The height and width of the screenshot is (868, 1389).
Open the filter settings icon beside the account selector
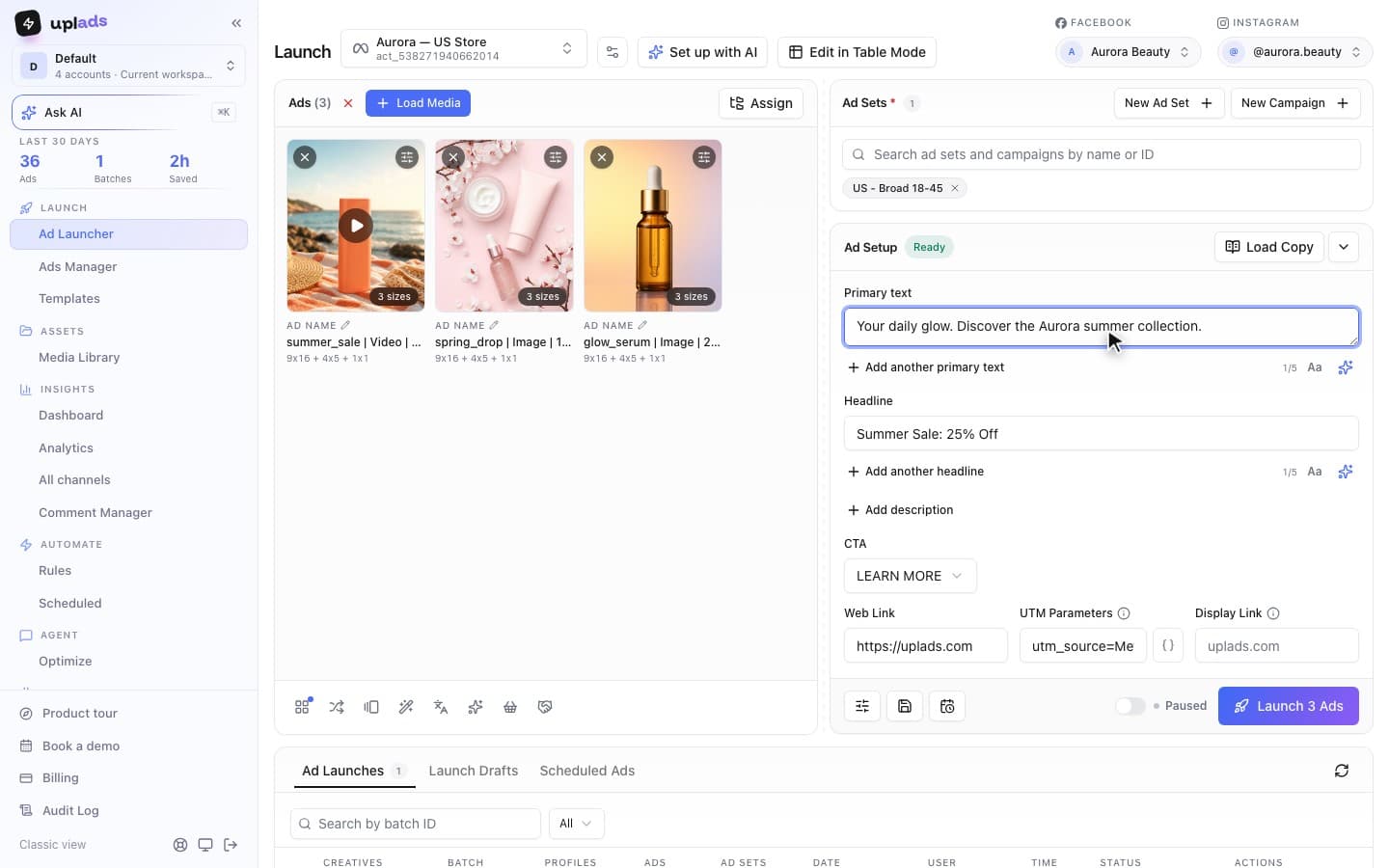(x=613, y=52)
